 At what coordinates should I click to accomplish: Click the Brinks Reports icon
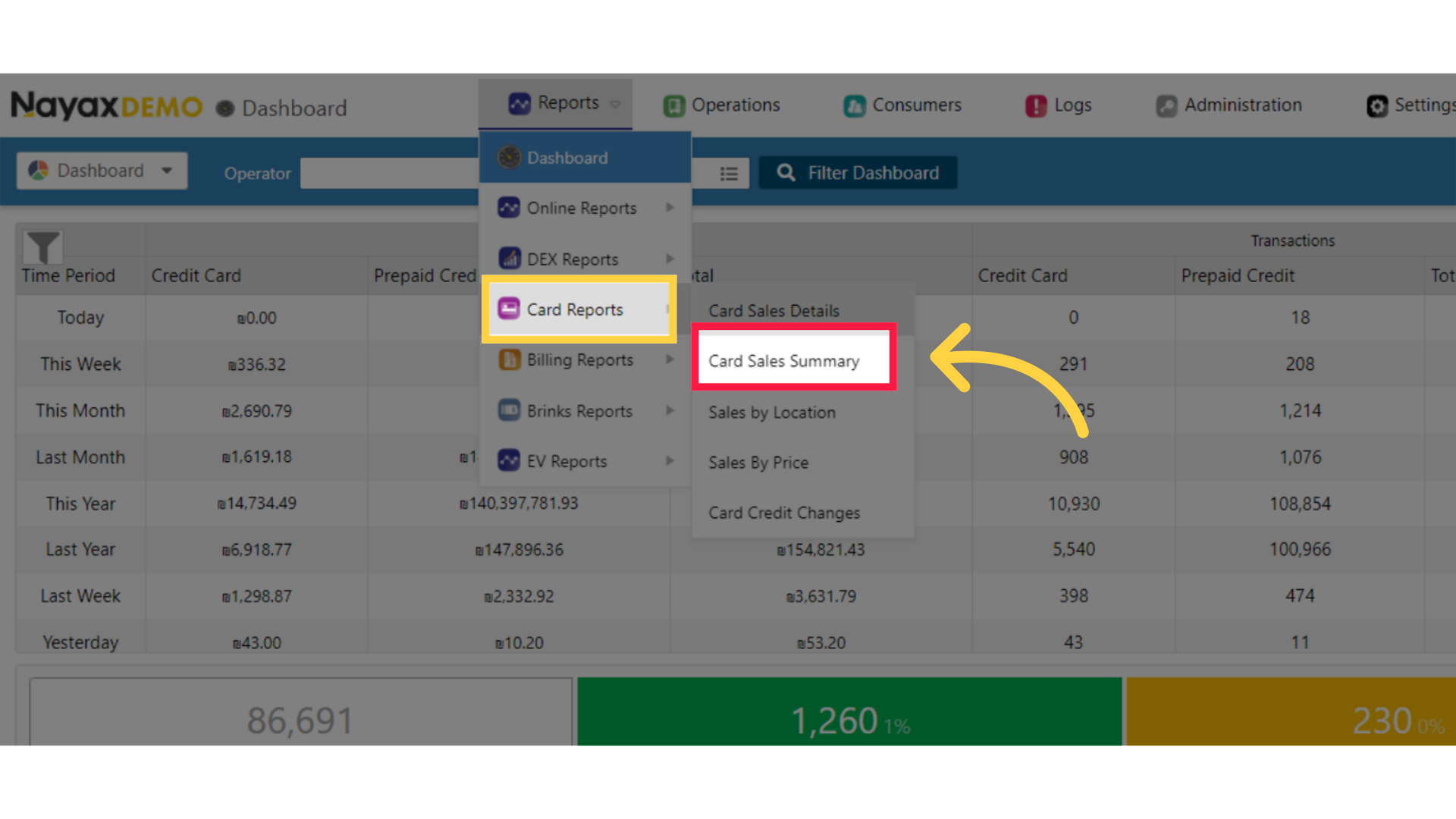[509, 410]
